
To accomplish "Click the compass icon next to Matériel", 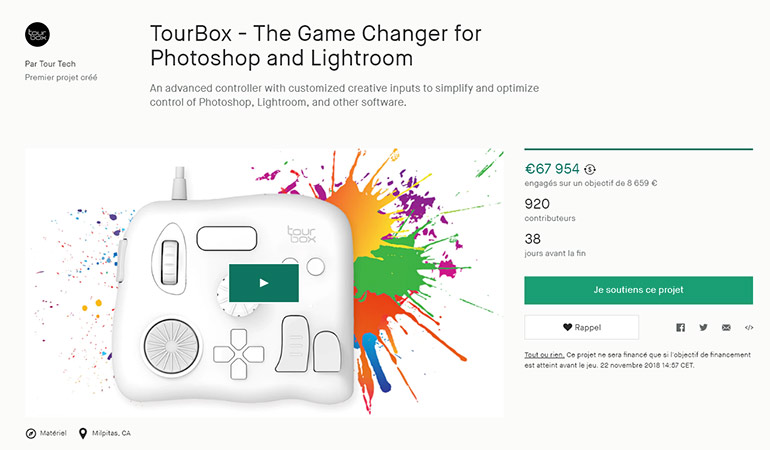I will (31, 433).
